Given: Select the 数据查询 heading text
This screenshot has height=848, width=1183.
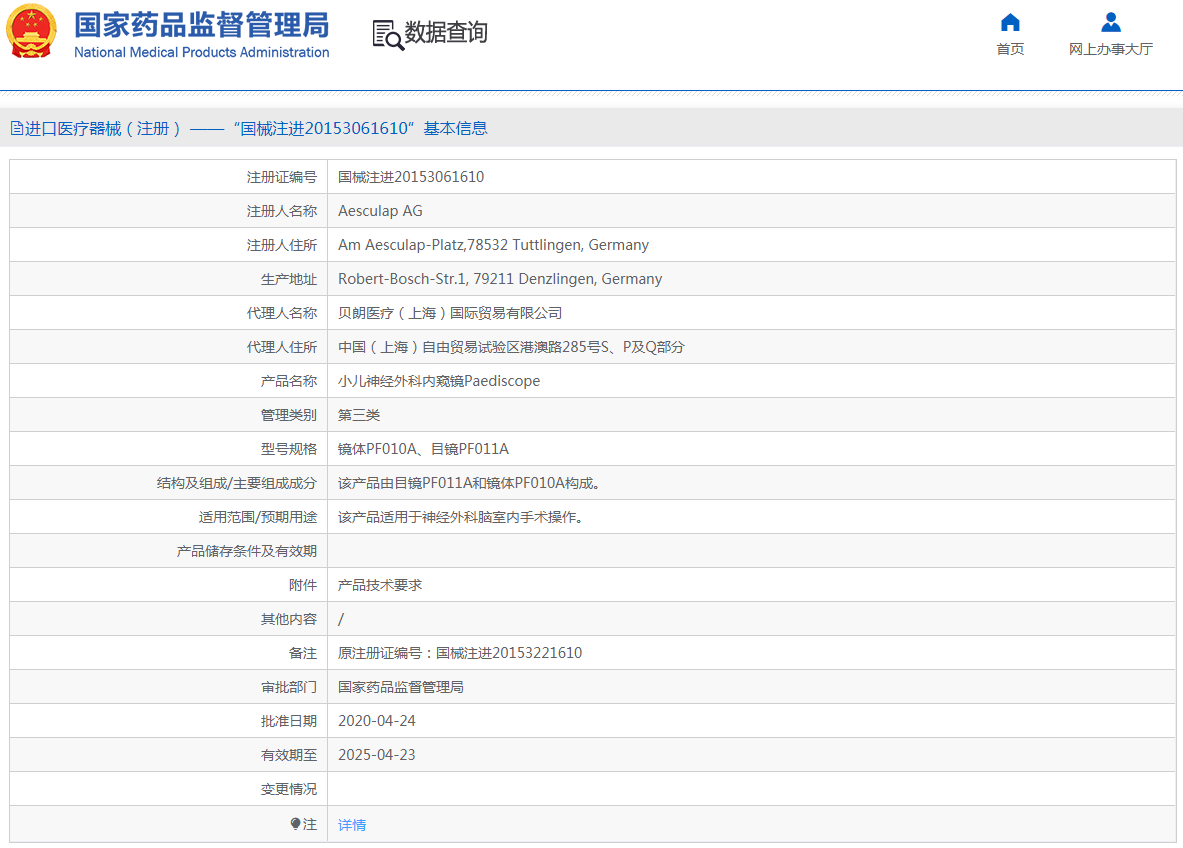Looking at the screenshot, I should point(446,33).
